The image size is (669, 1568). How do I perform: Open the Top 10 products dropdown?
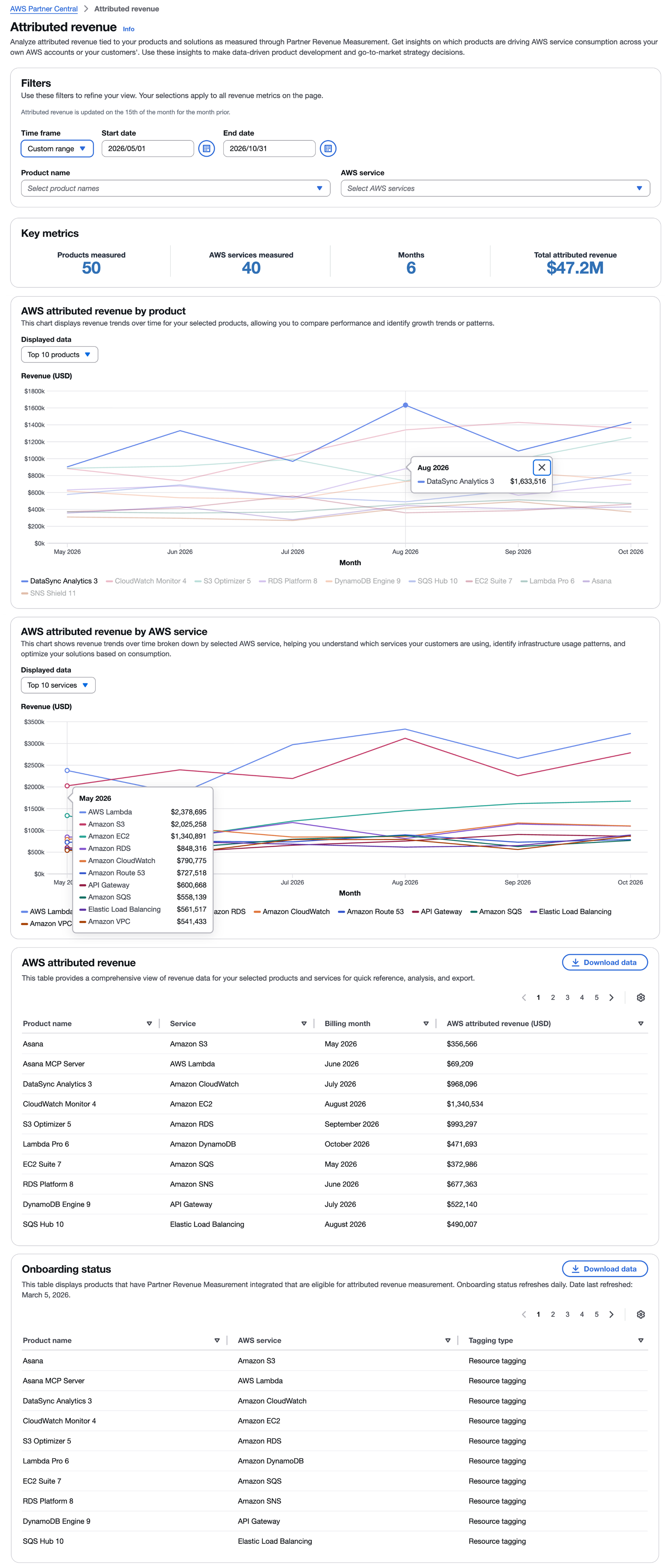(x=59, y=354)
